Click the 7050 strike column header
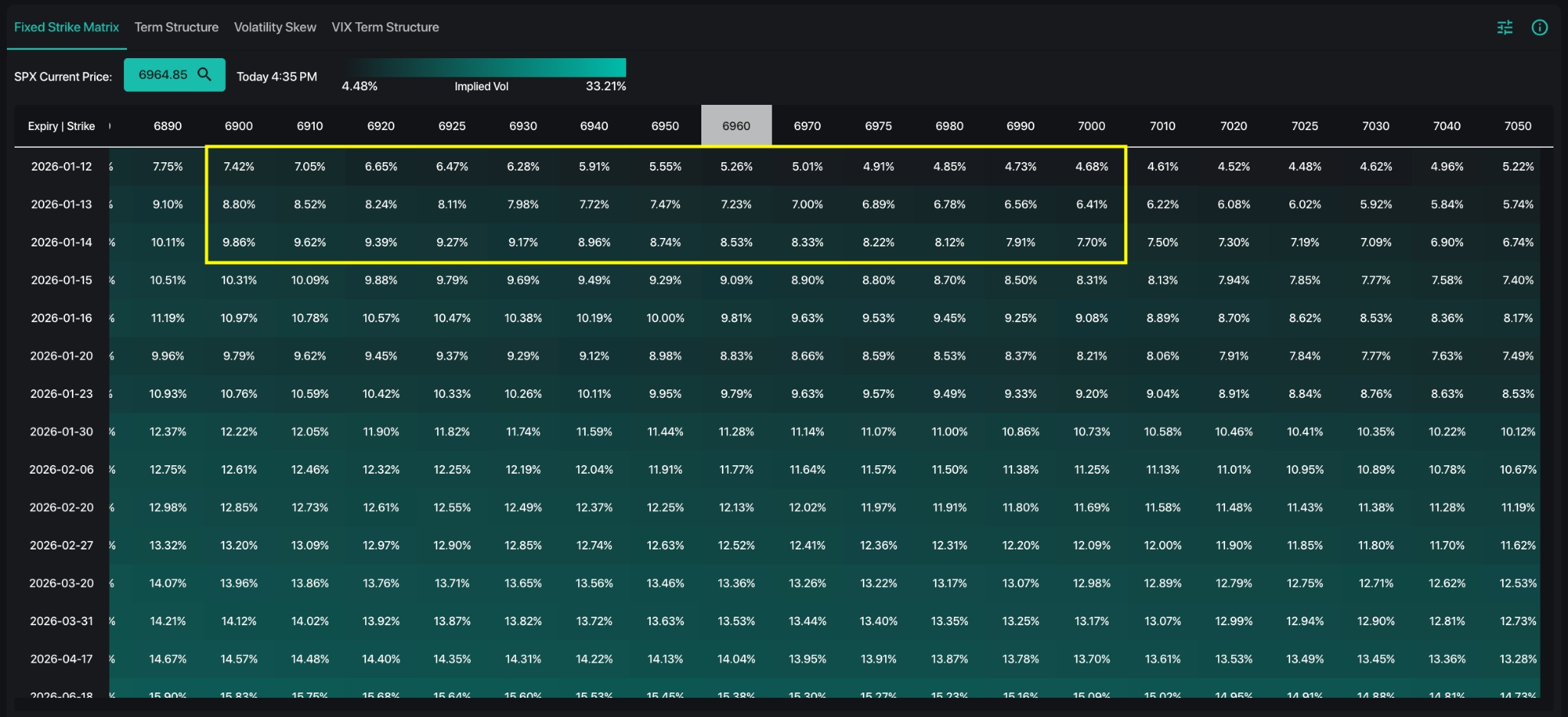 point(1517,125)
